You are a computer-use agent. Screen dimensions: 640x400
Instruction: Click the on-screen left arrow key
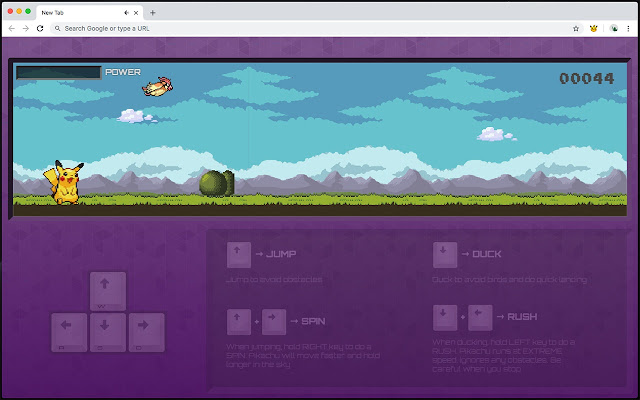(69, 332)
